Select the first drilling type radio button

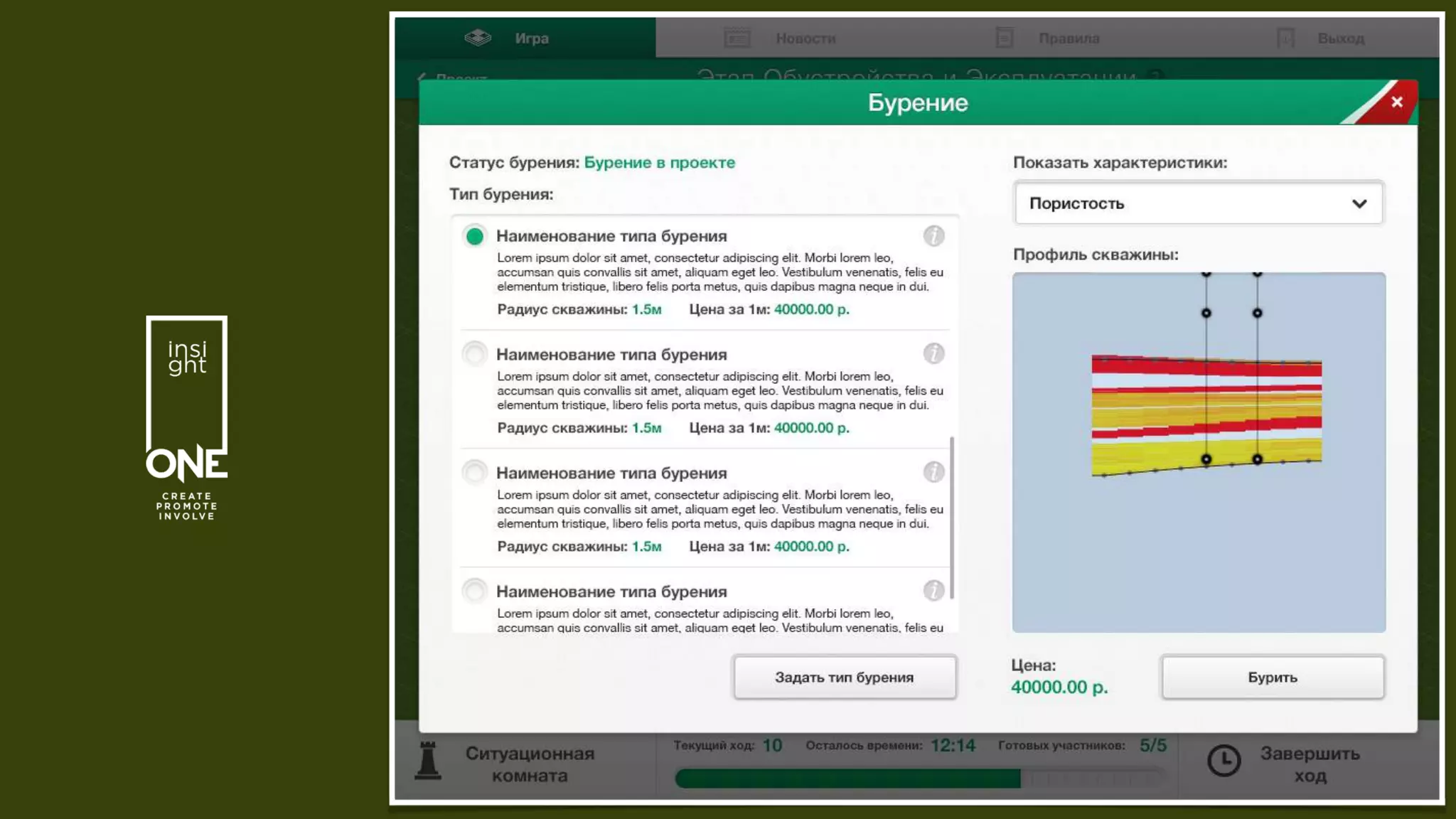click(474, 236)
